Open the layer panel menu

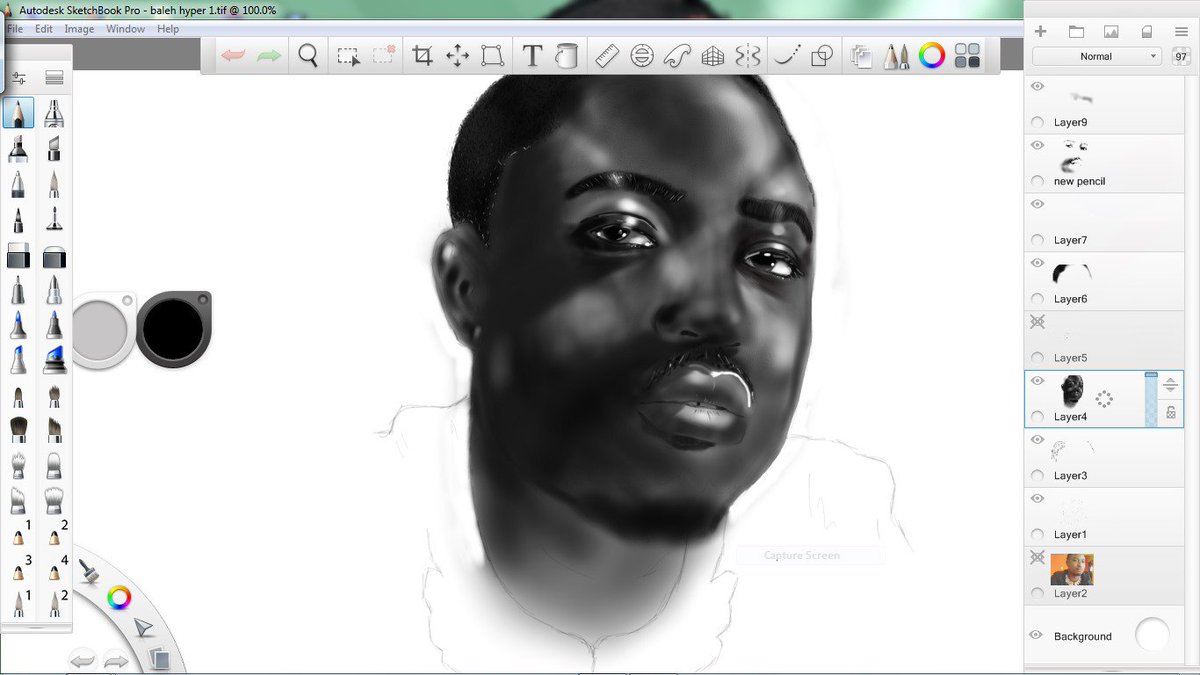pyautogui.click(x=1181, y=31)
